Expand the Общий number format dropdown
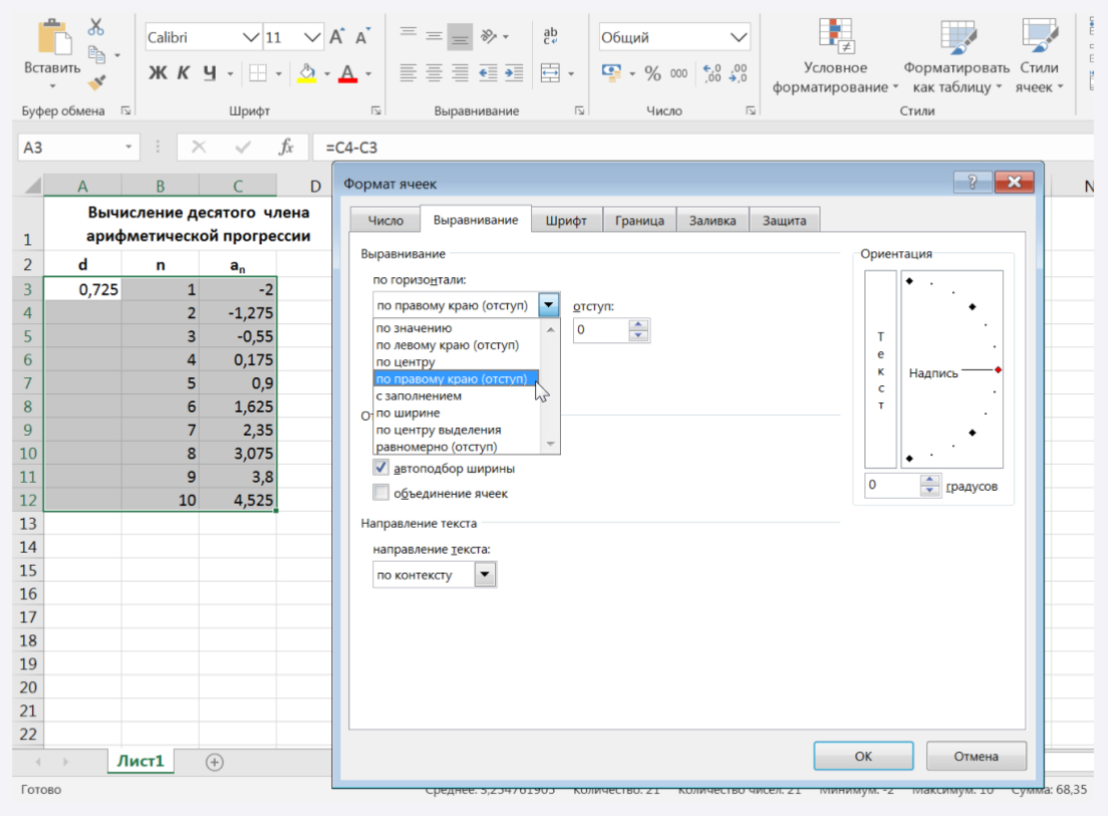Viewport: 1108px width, 816px height. click(739, 38)
